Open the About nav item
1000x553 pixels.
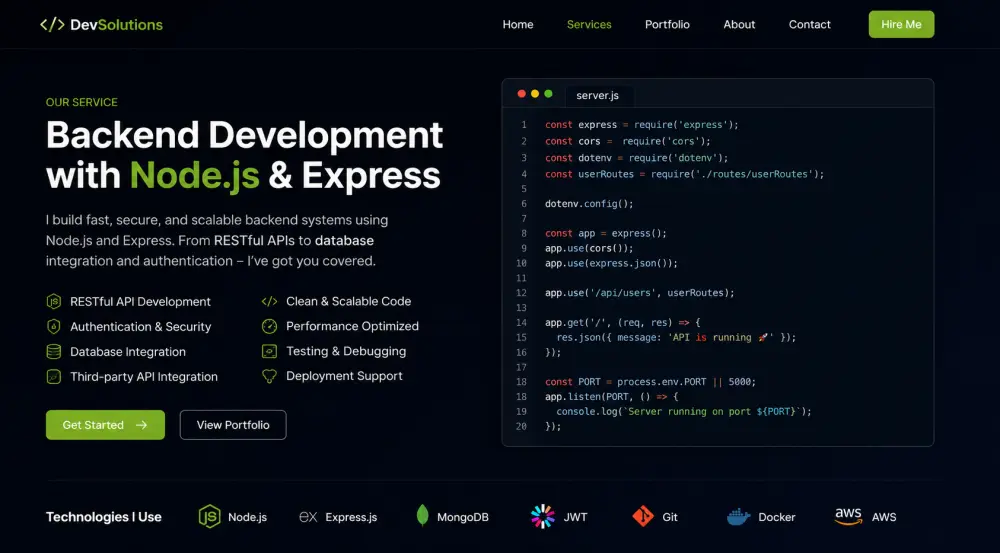click(739, 25)
